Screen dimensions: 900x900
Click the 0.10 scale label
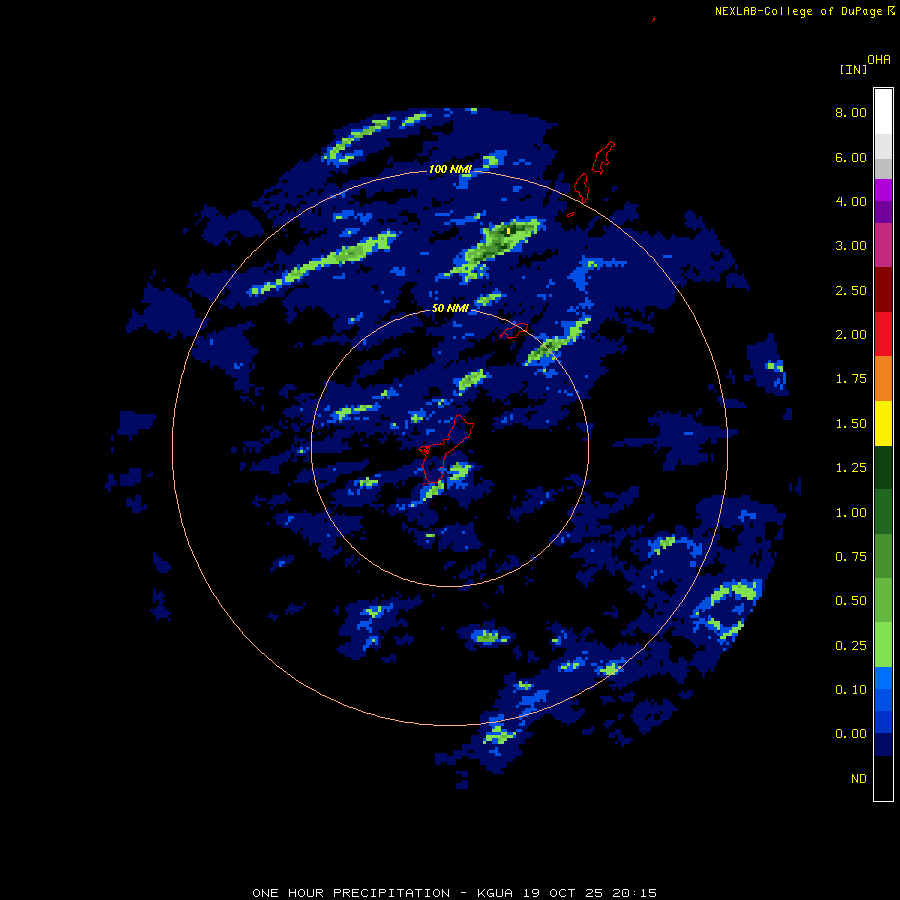point(851,690)
